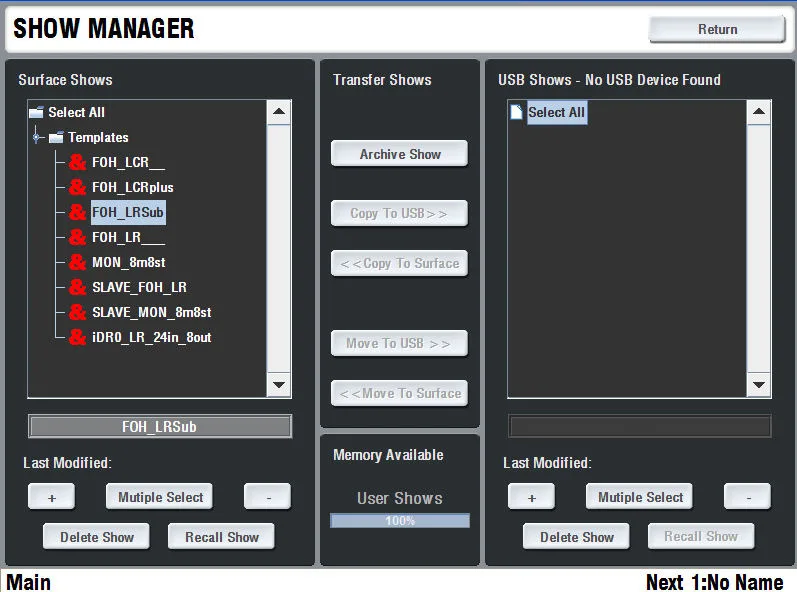Click the Templates folder icon

56,137
